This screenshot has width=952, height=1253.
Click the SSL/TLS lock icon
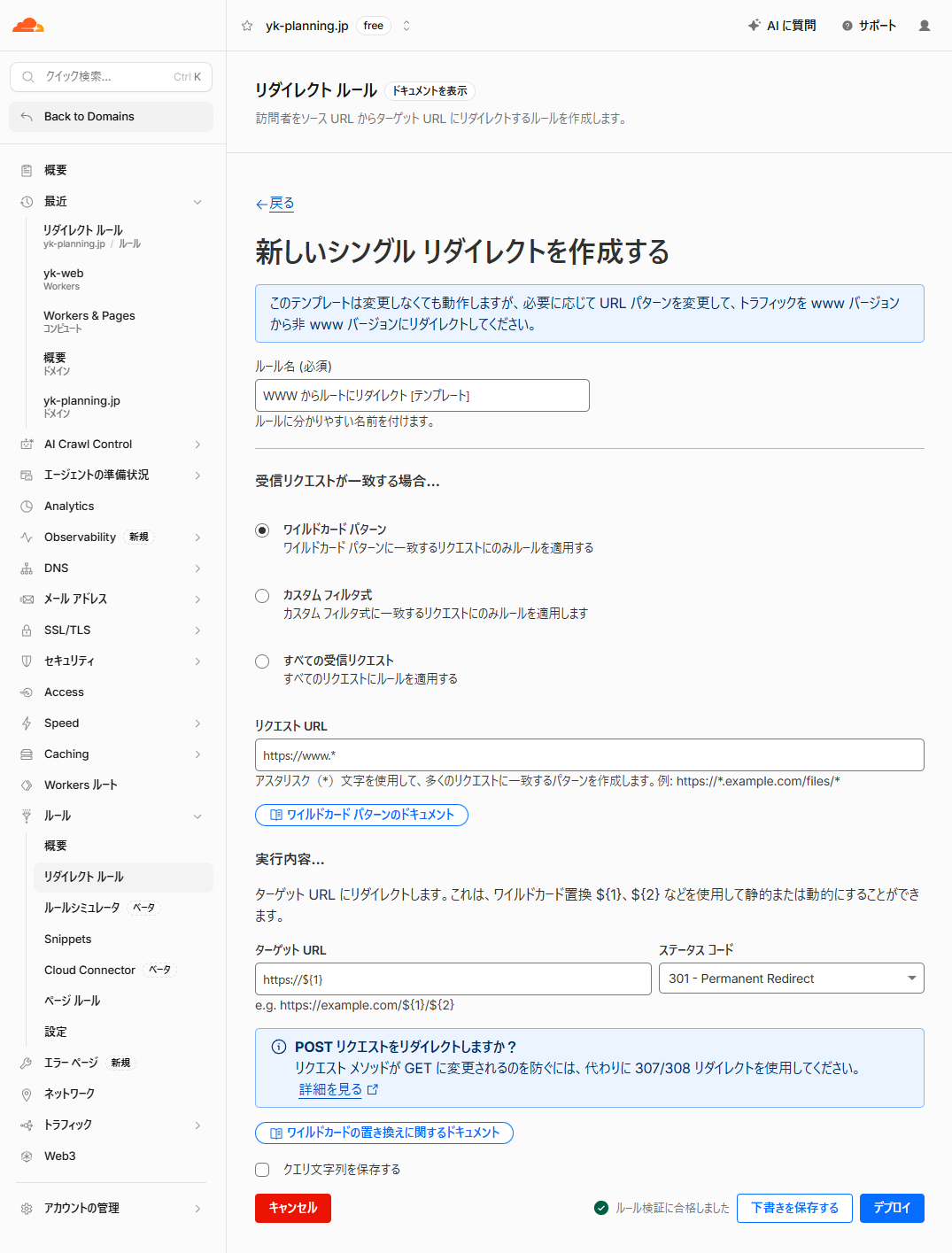coord(27,630)
